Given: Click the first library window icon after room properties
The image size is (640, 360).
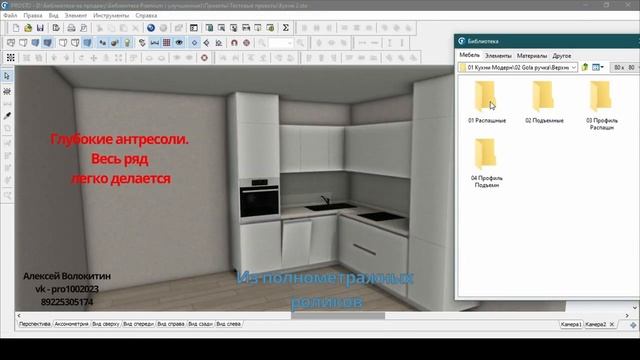Looking at the screenshot, I should (x=209, y=28).
